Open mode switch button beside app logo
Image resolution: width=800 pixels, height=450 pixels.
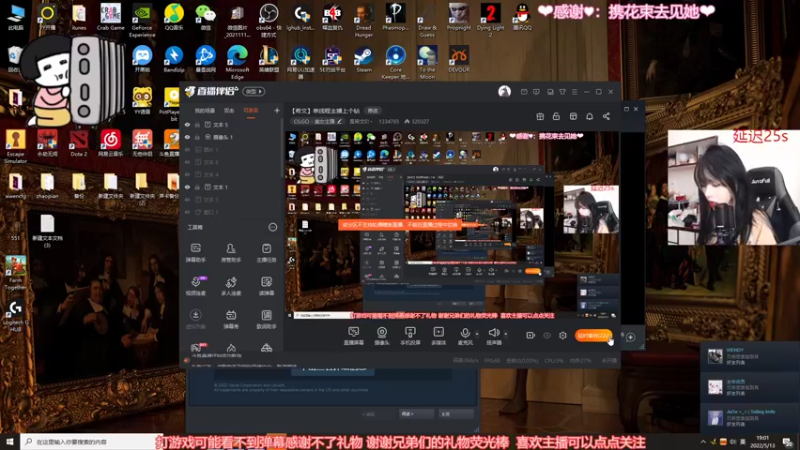[254, 91]
